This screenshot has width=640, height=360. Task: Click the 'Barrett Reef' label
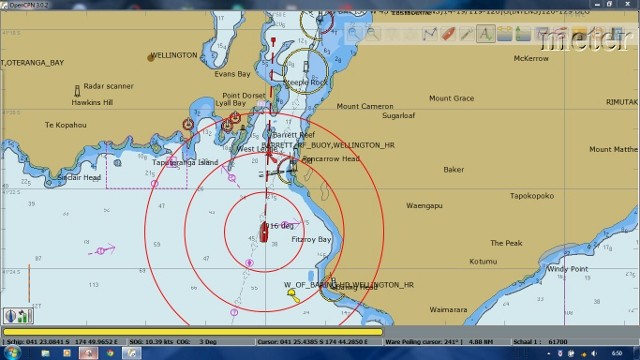(293, 135)
